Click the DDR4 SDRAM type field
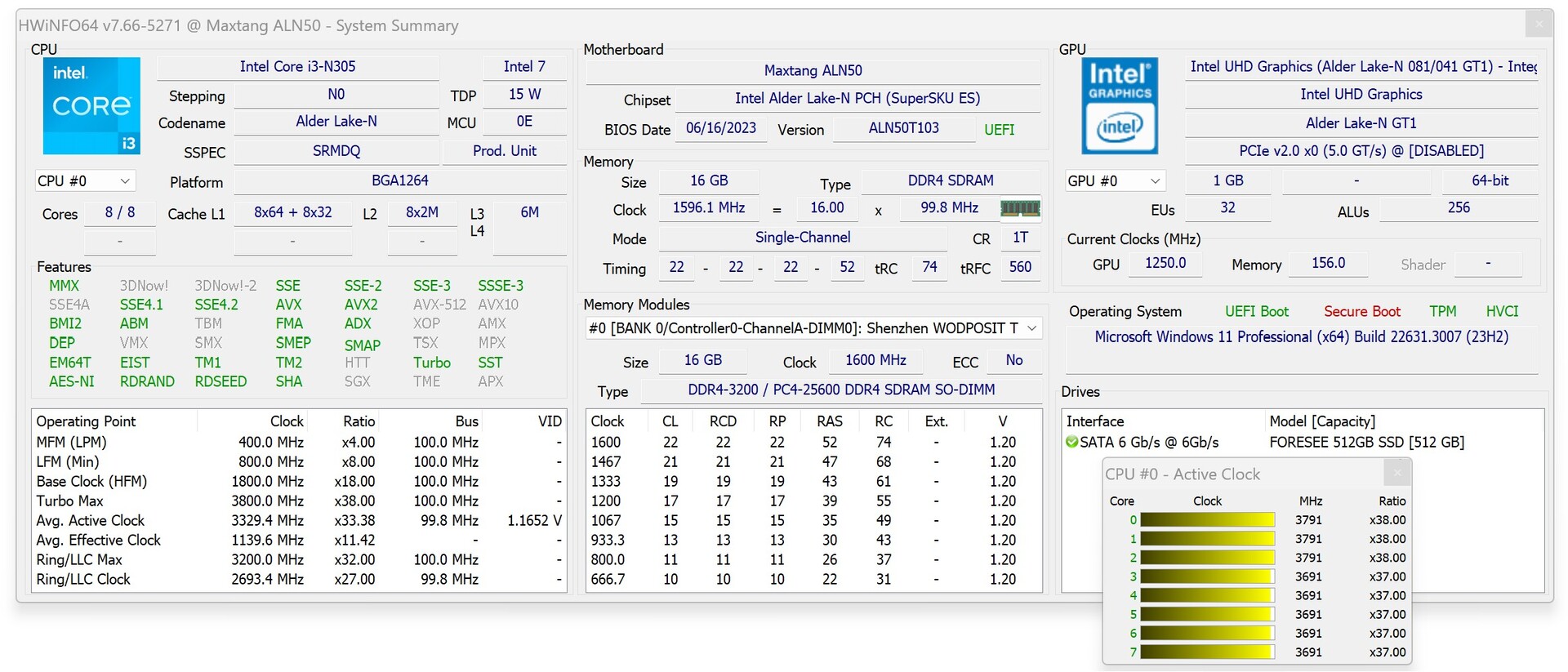Image resolution: width=1568 pixels, height=672 pixels. point(951,180)
